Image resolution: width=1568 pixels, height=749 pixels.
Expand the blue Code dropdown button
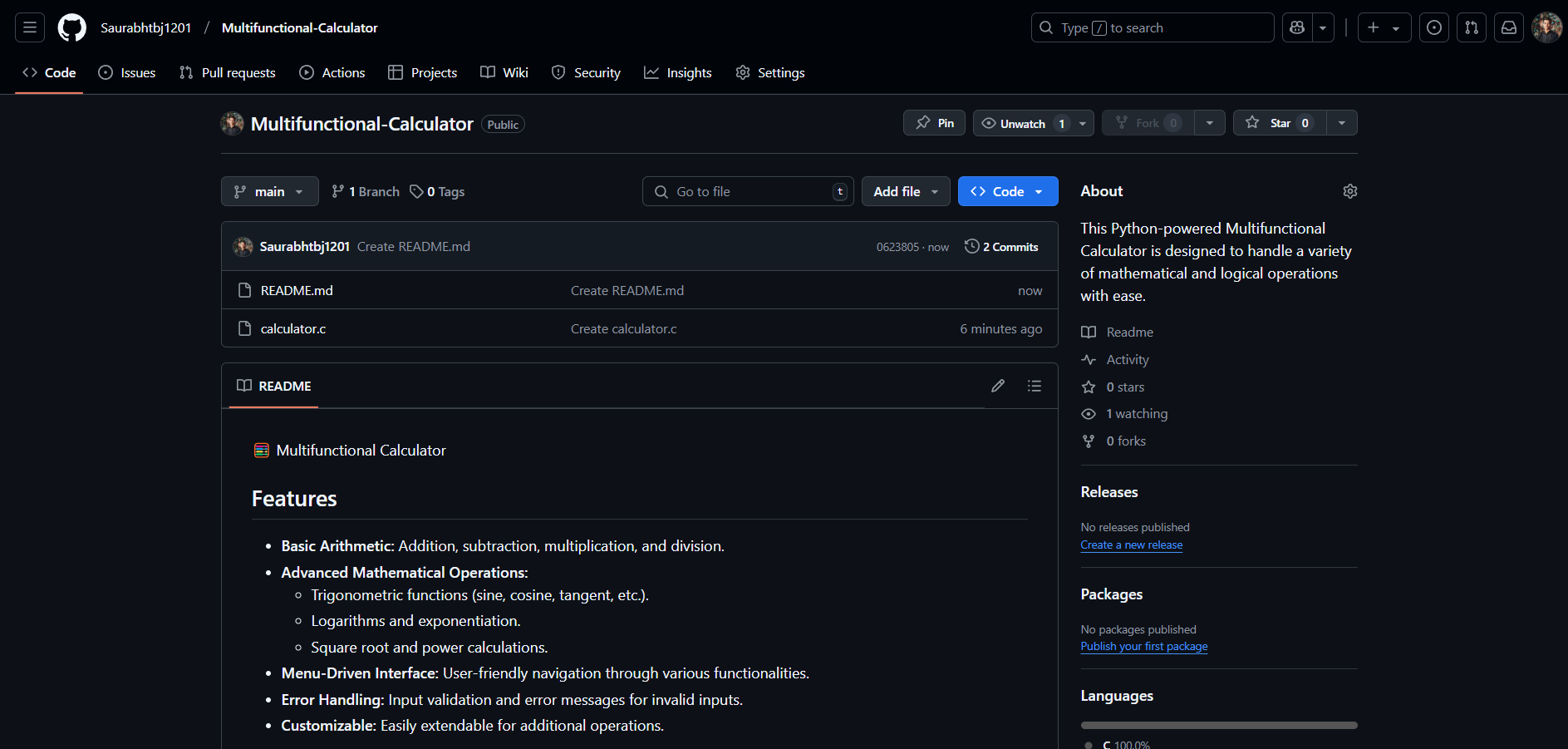coord(1007,191)
